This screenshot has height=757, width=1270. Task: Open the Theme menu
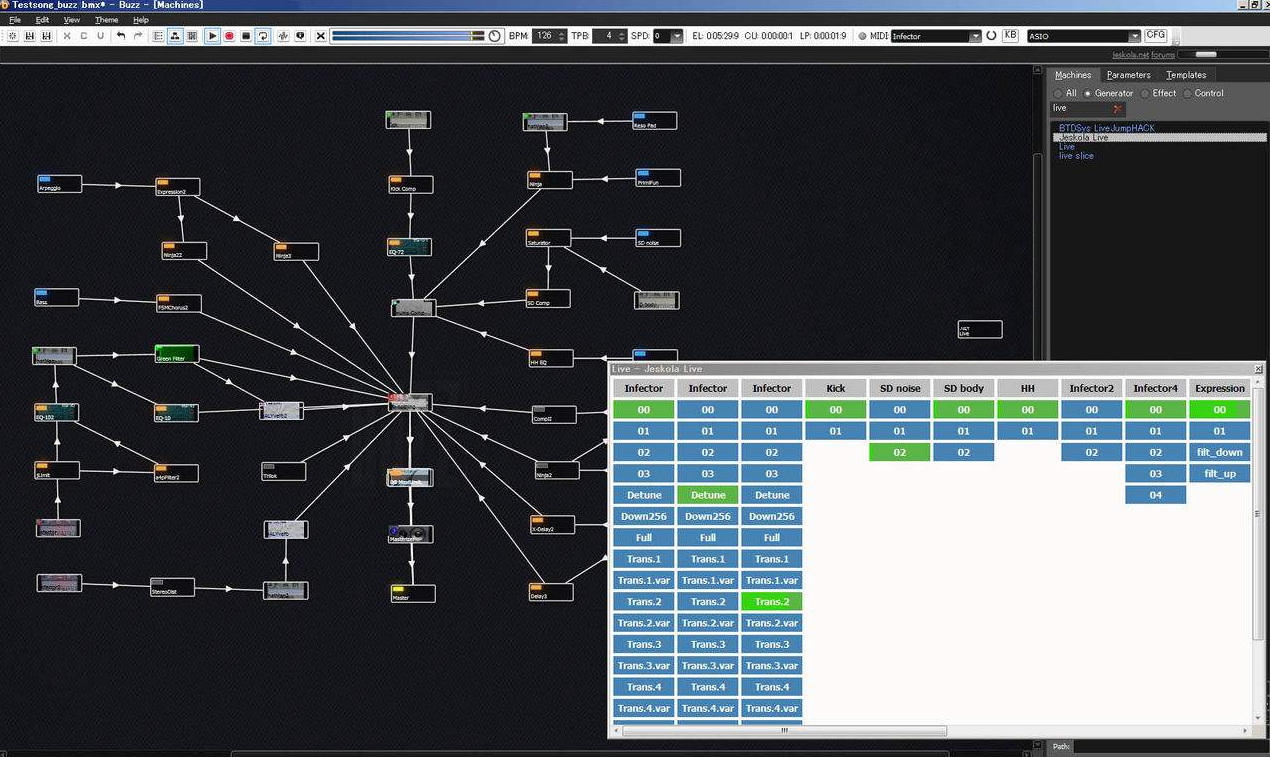(106, 20)
